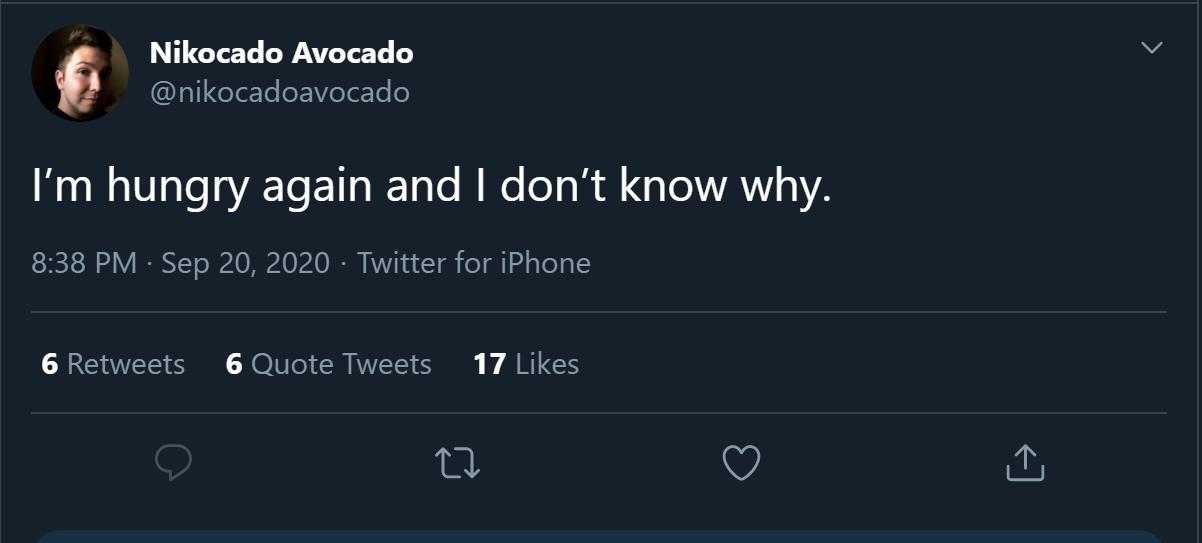
Task: Click the word Likes in the stats row
Action: [547, 364]
